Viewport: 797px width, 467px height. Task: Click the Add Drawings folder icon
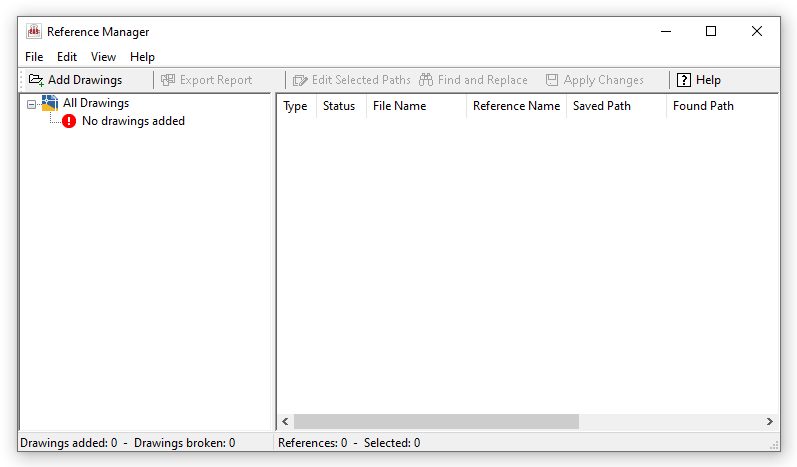pos(36,80)
